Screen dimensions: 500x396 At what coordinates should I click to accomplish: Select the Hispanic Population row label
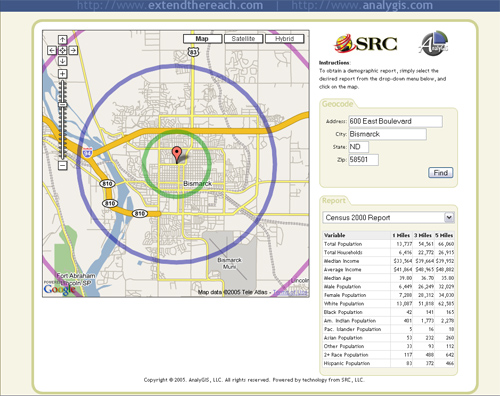(347, 363)
